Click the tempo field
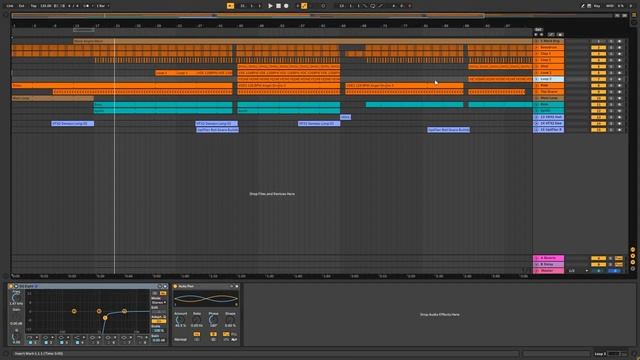The width and height of the screenshot is (640, 360). pyautogui.click(x=46, y=6)
